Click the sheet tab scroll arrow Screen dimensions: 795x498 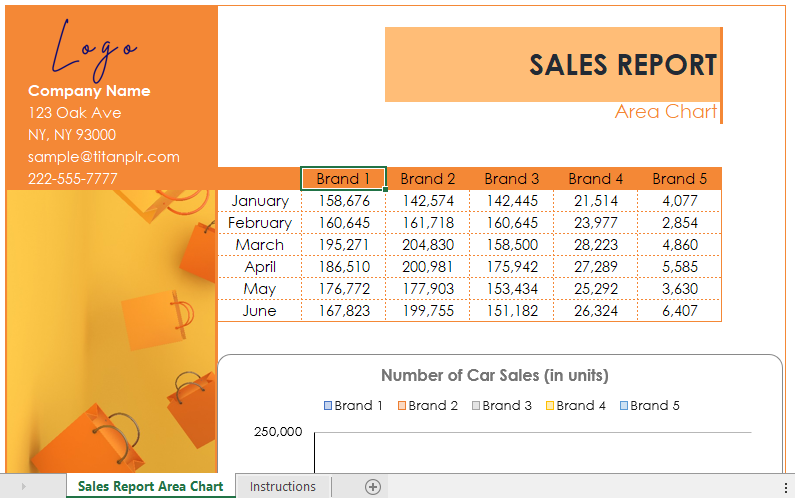point(24,487)
